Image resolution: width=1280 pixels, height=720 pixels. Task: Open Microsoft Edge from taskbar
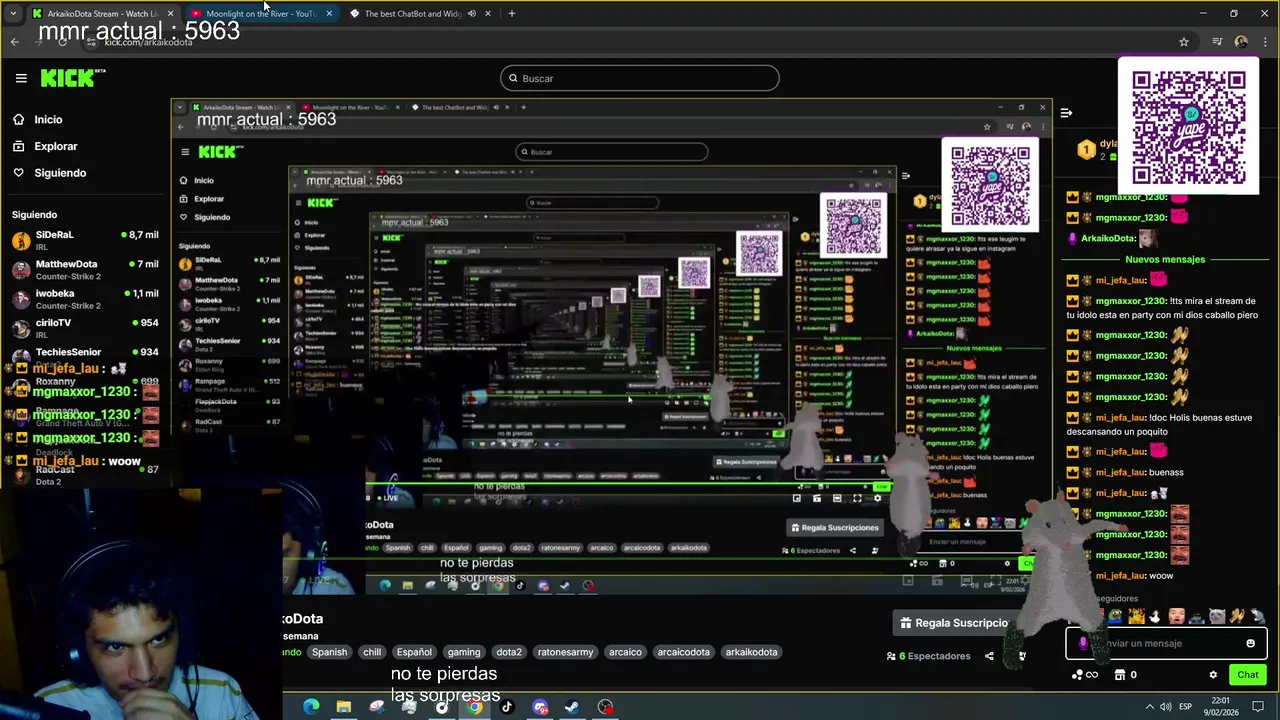coord(311,707)
